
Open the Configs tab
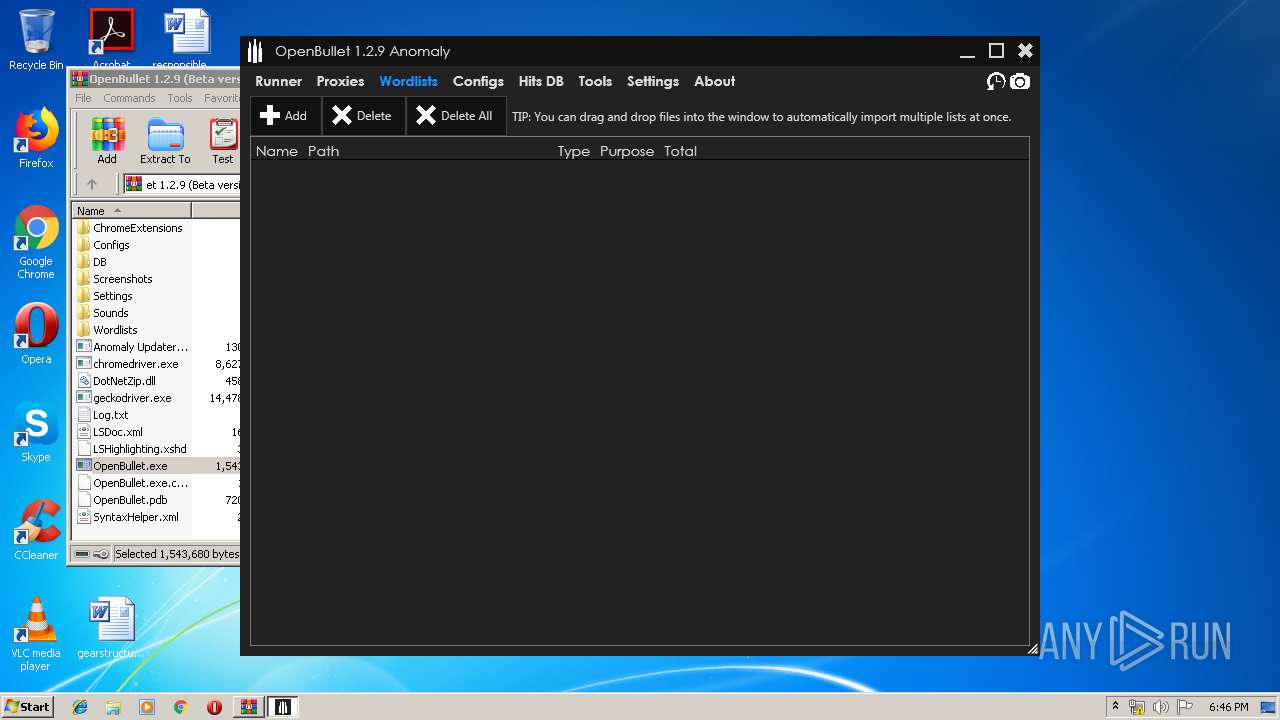[x=478, y=81]
